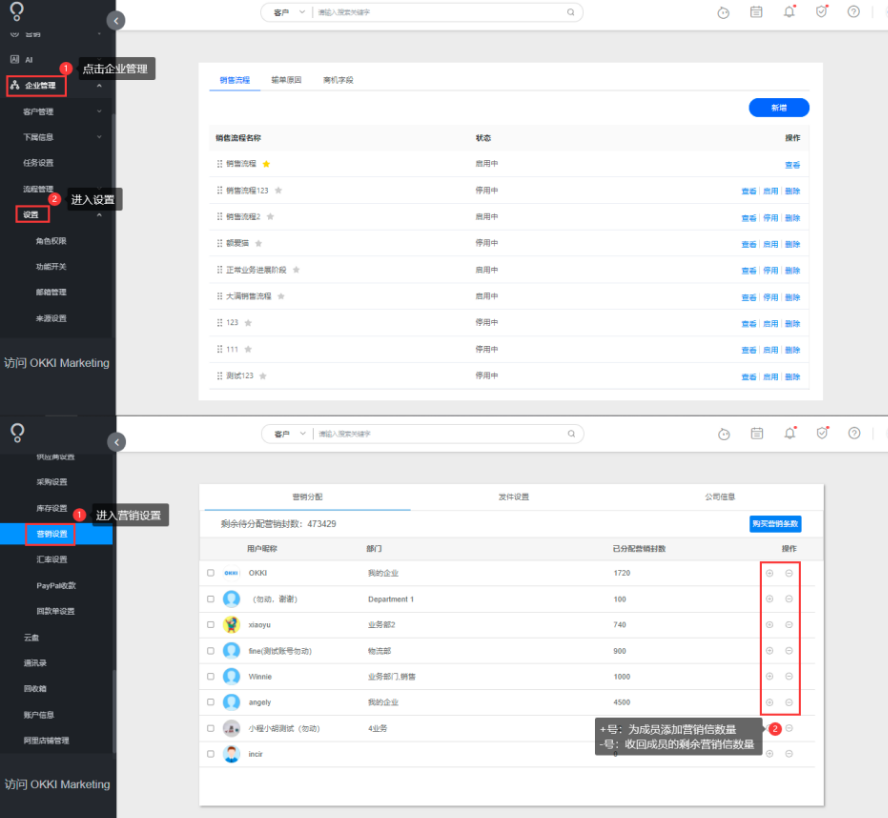Click the minus icon in the OKKI user row
Screen dimensions: 888x818
[x=789, y=573]
